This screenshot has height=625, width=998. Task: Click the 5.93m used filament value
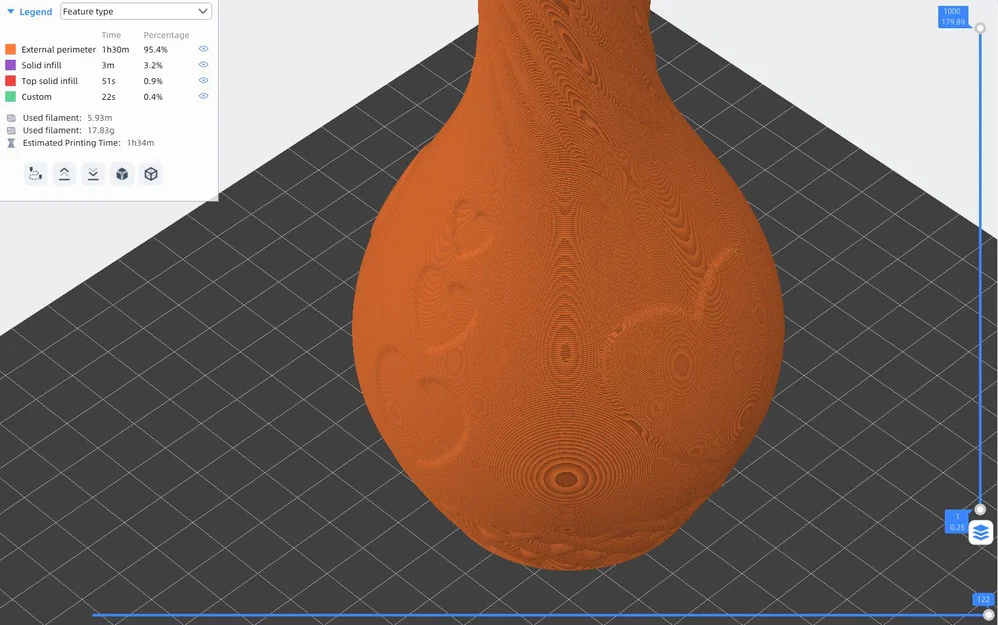click(100, 118)
